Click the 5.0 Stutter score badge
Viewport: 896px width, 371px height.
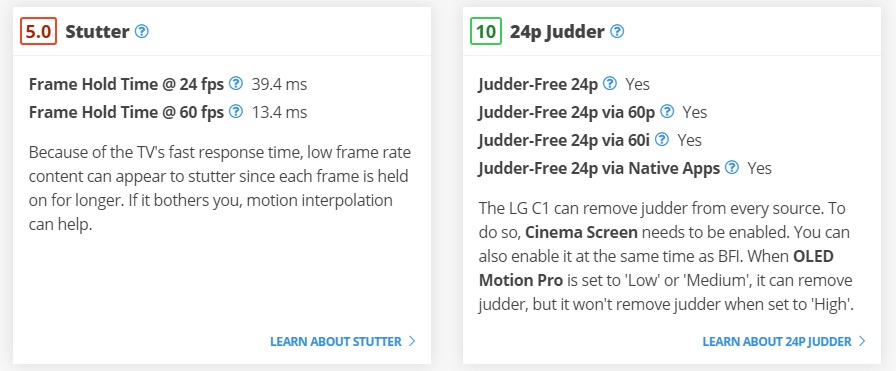[x=39, y=31]
